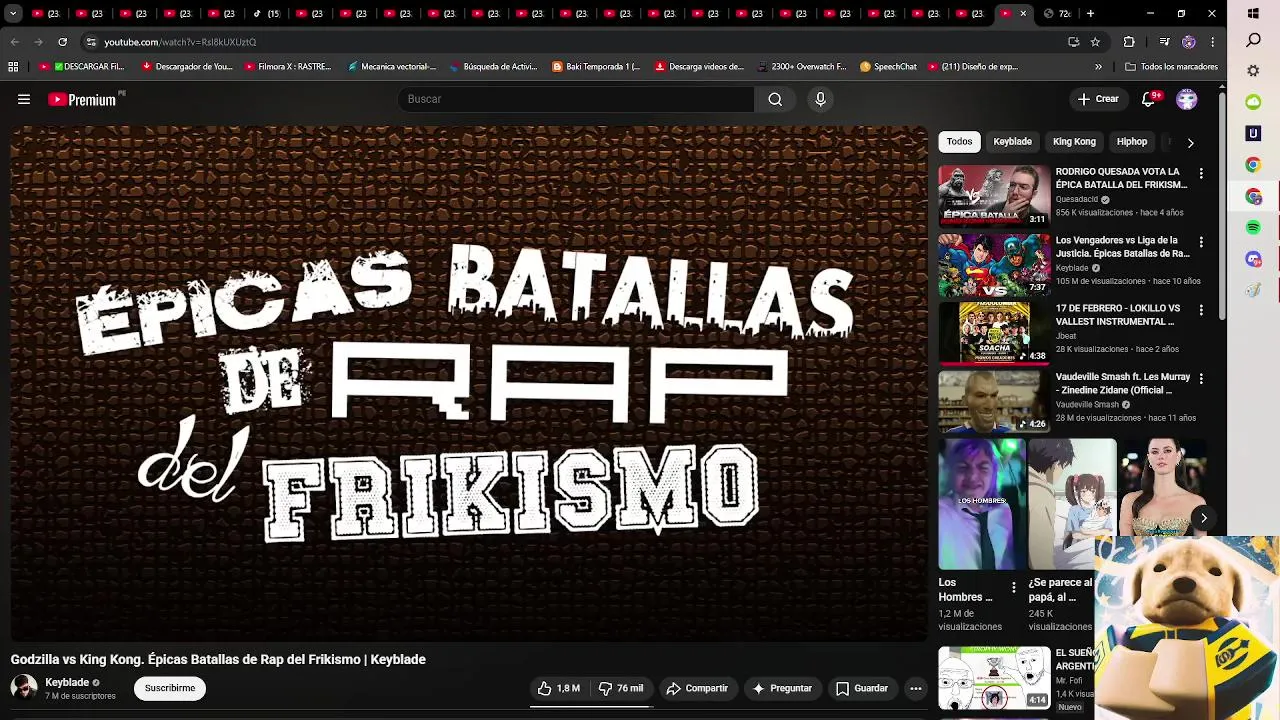Open Keyblade channel avatar
This screenshot has width=1280, height=720.
pos(24,688)
